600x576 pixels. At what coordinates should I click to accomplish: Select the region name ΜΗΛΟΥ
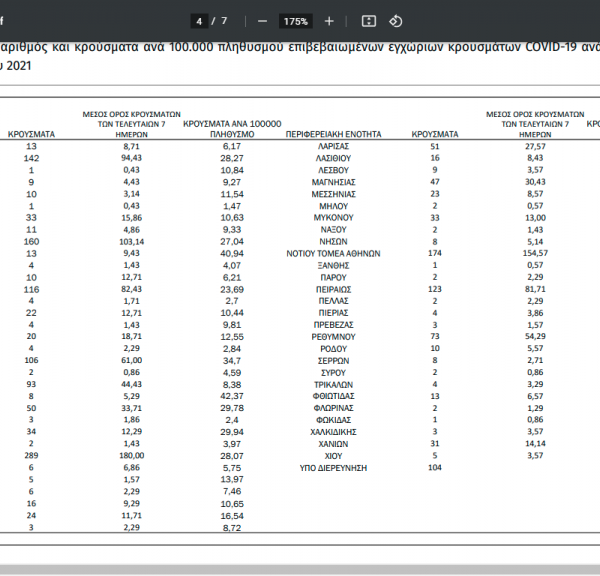point(333,206)
